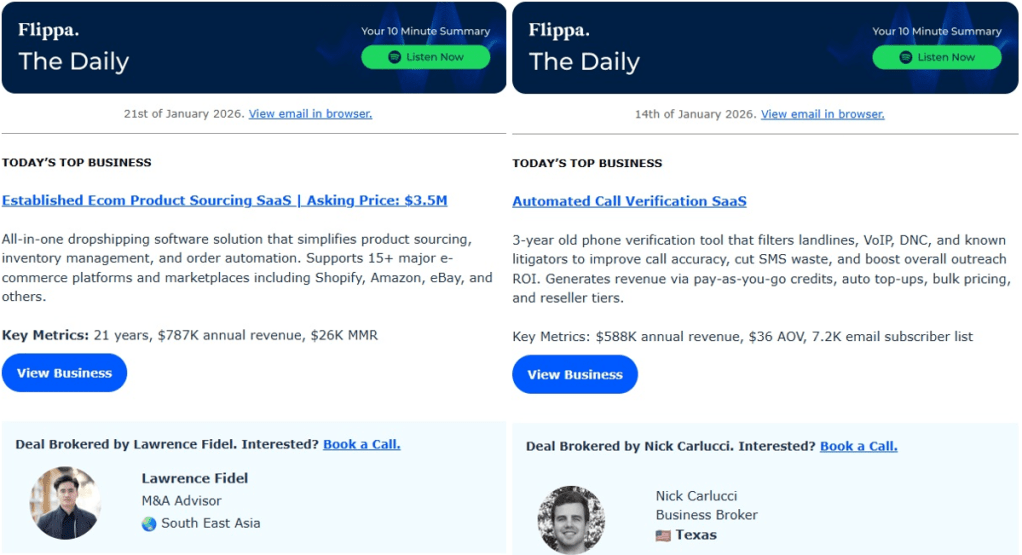Viewport: 1022px width, 555px height.
Task: Click globe icon beside South East Asia
Action: (149, 523)
